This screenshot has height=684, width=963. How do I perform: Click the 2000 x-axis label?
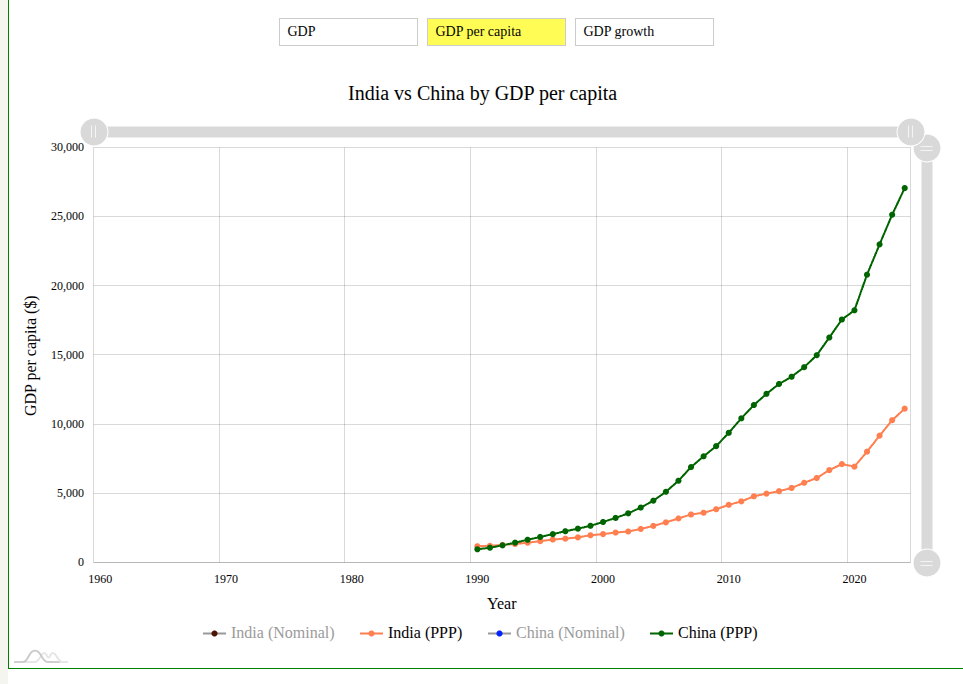pos(603,579)
